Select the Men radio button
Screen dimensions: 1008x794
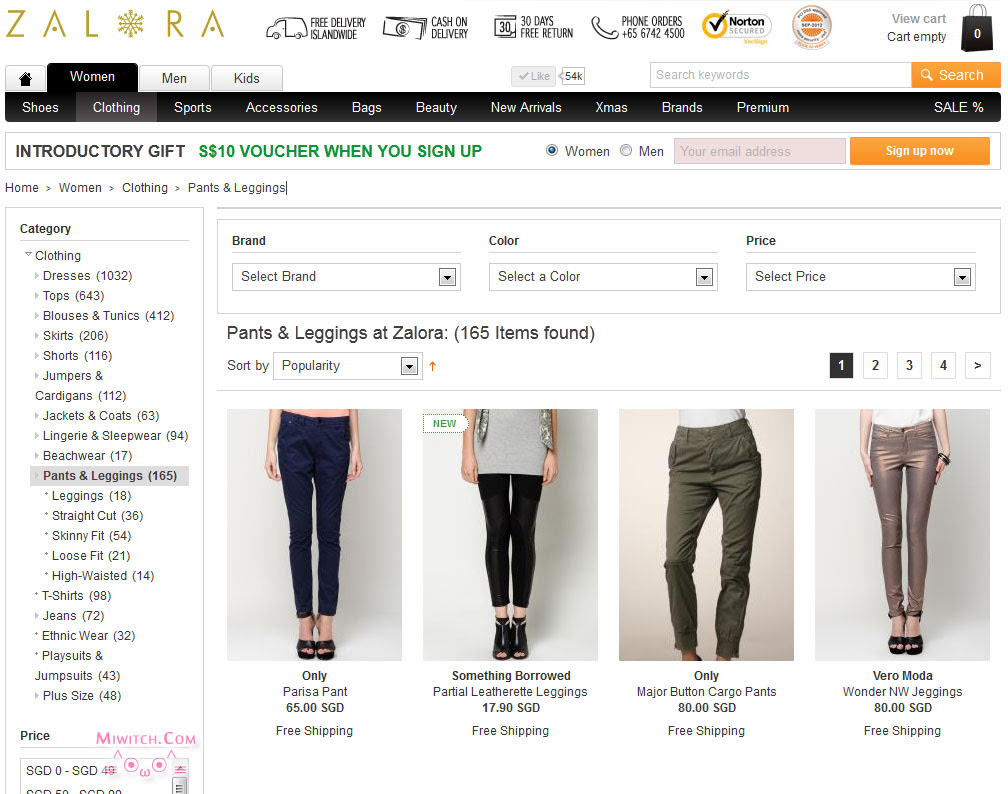[x=626, y=150]
